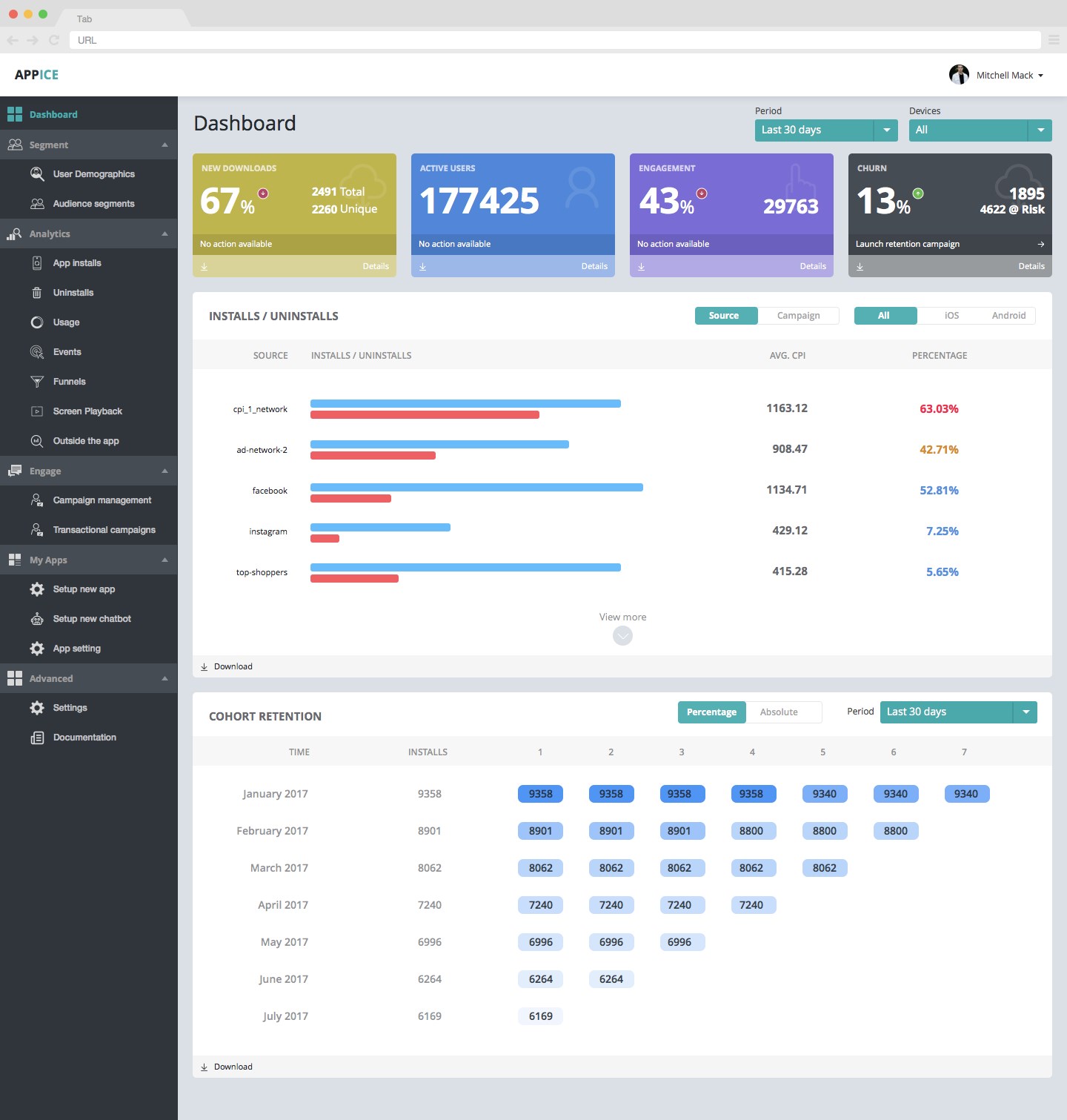1067x1120 pixels.
Task: Open the Setup new app gear icon
Action: coord(37,589)
